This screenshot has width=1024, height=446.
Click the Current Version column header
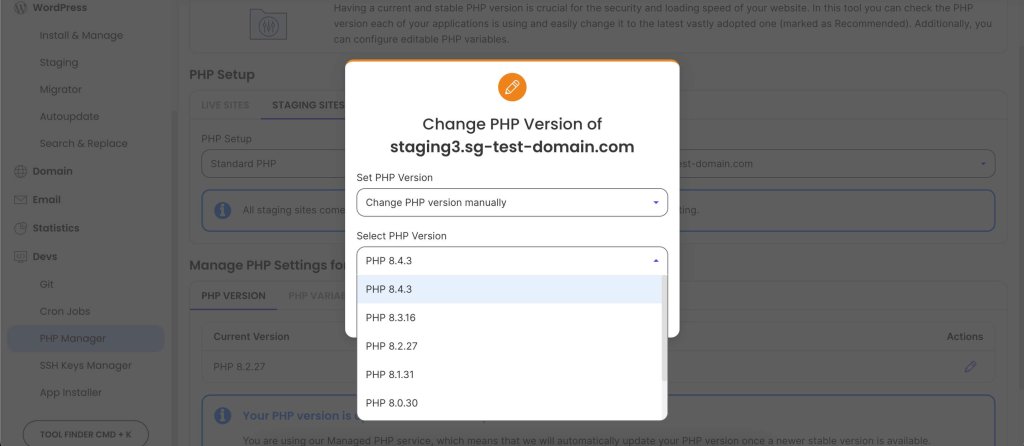tap(251, 337)
